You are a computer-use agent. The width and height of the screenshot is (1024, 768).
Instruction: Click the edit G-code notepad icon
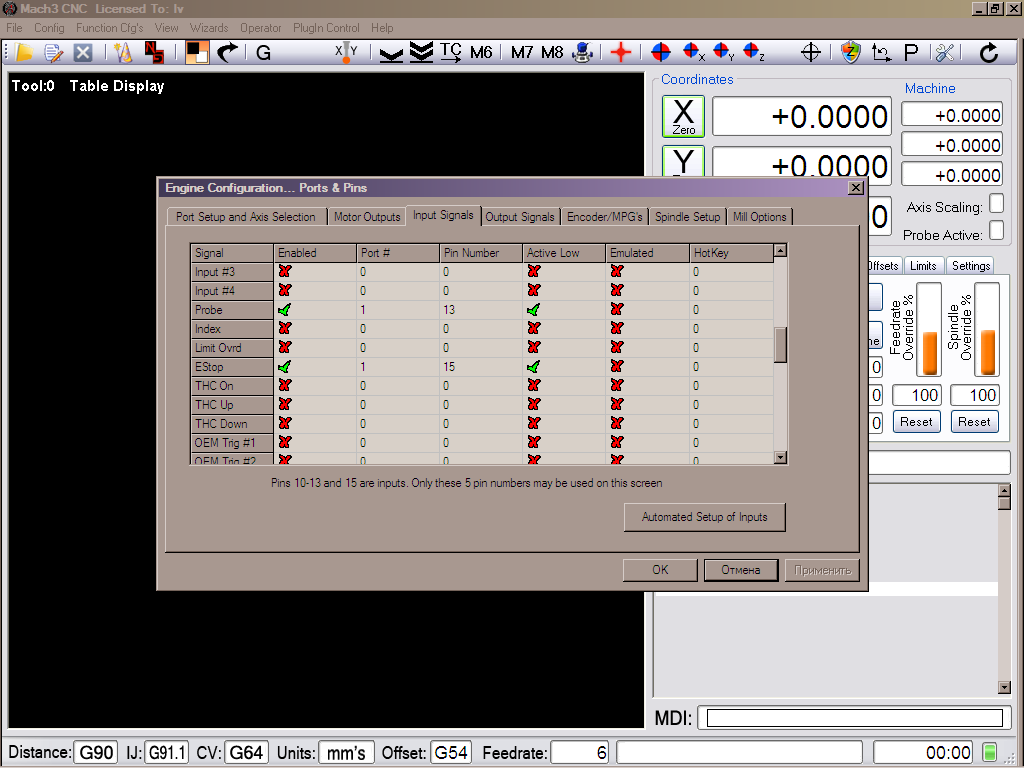tap(54, 52)
